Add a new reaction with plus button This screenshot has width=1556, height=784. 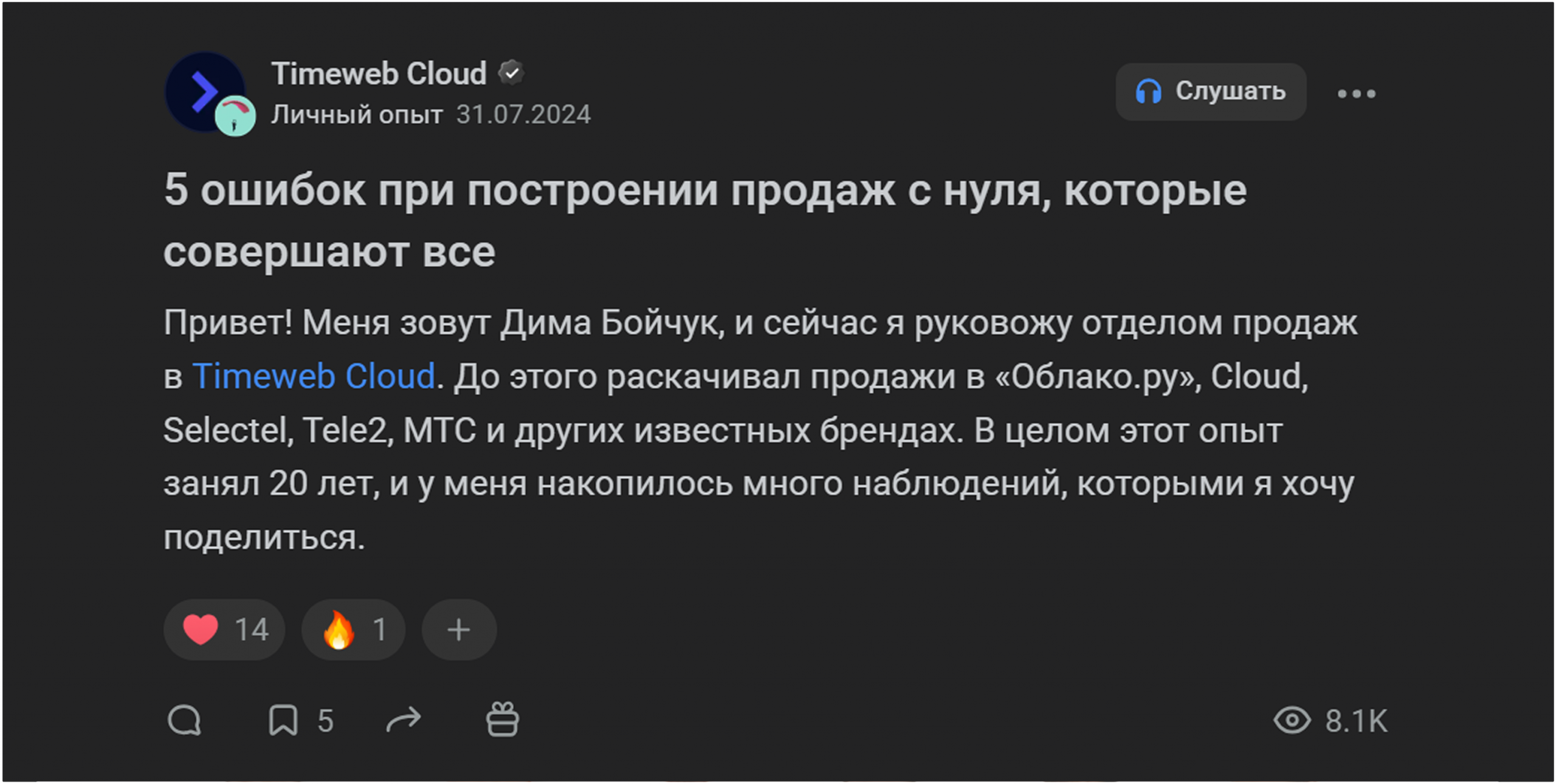pos(460,630)
